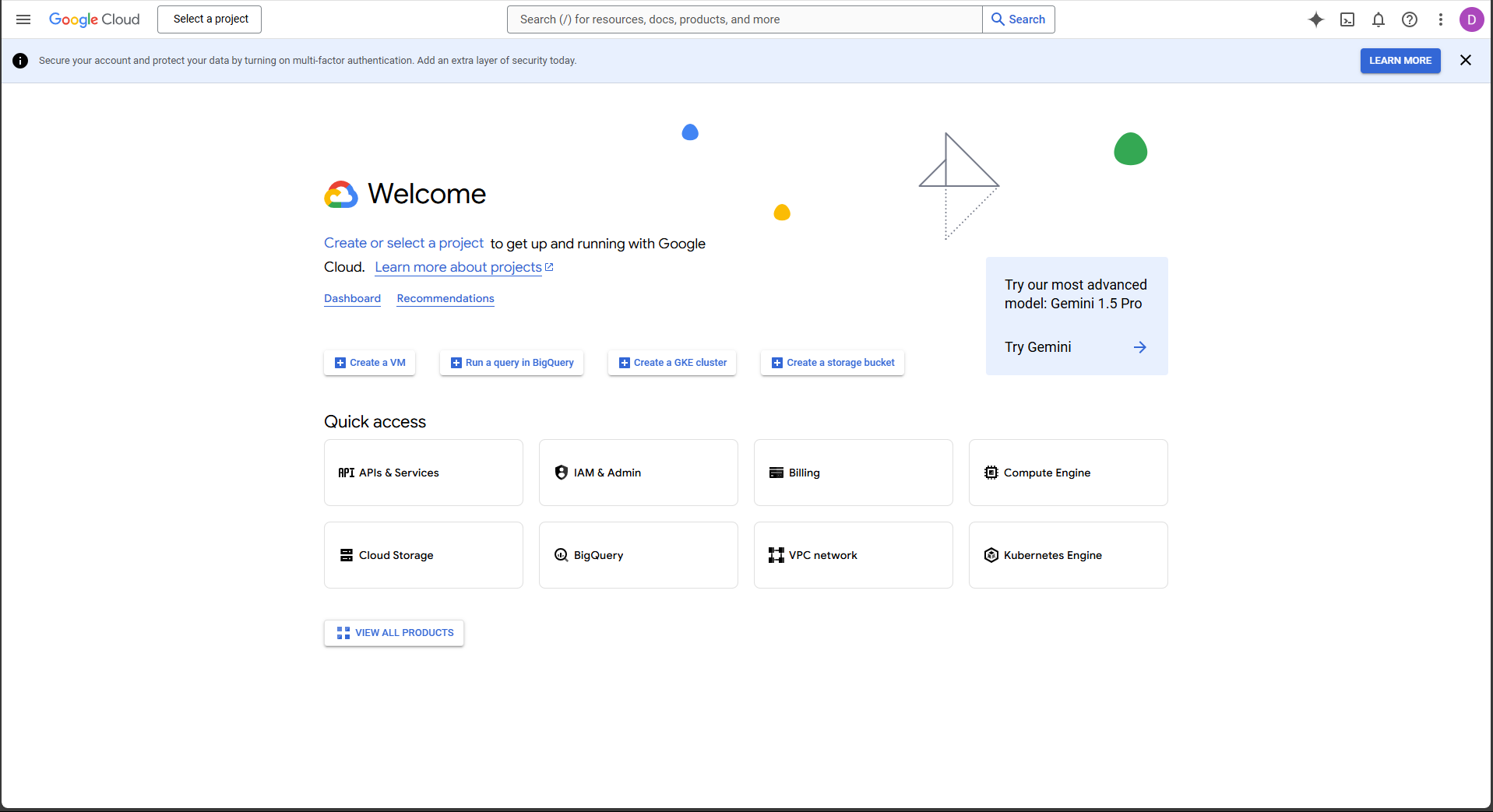
Task: Click the Google Cloud logo
Action: pyautogui.click(x=94, y=19)
